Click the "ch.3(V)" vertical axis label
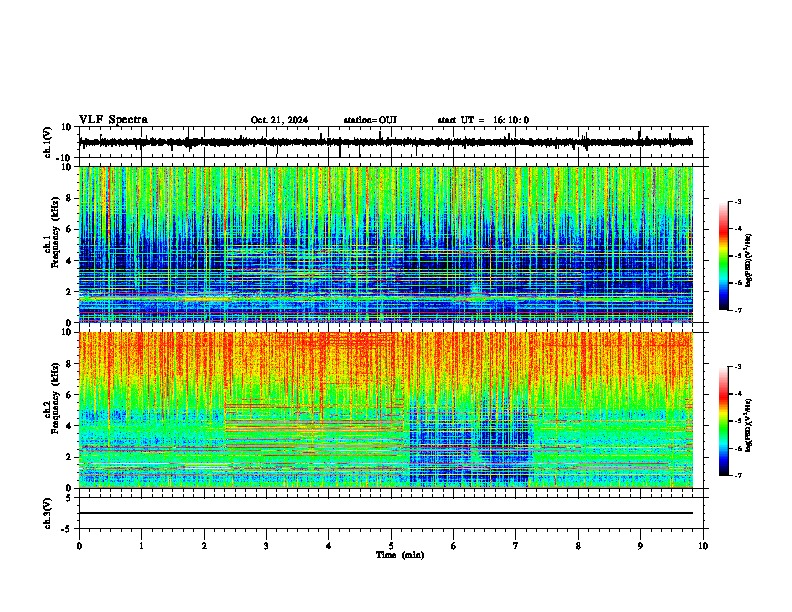 point(48,513)
